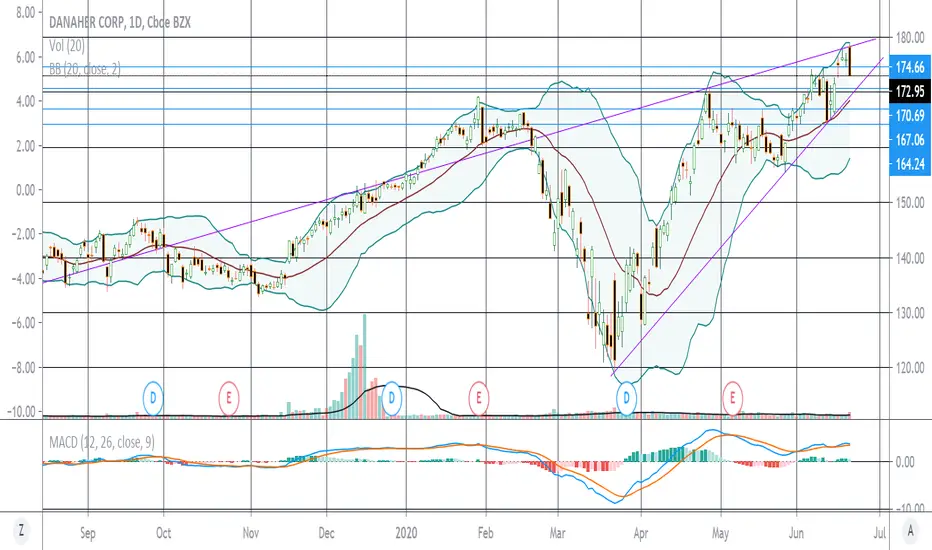The width and height of the screenshot is (932, 550).
Task: Click the dividend marker just before Apr
Action: click(x=626, y=397)
